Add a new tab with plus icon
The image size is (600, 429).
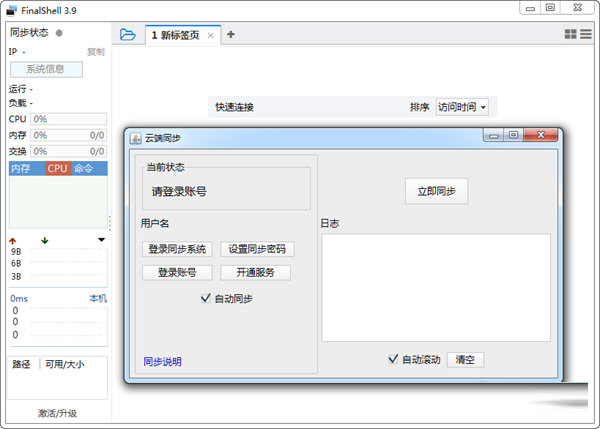231,34
